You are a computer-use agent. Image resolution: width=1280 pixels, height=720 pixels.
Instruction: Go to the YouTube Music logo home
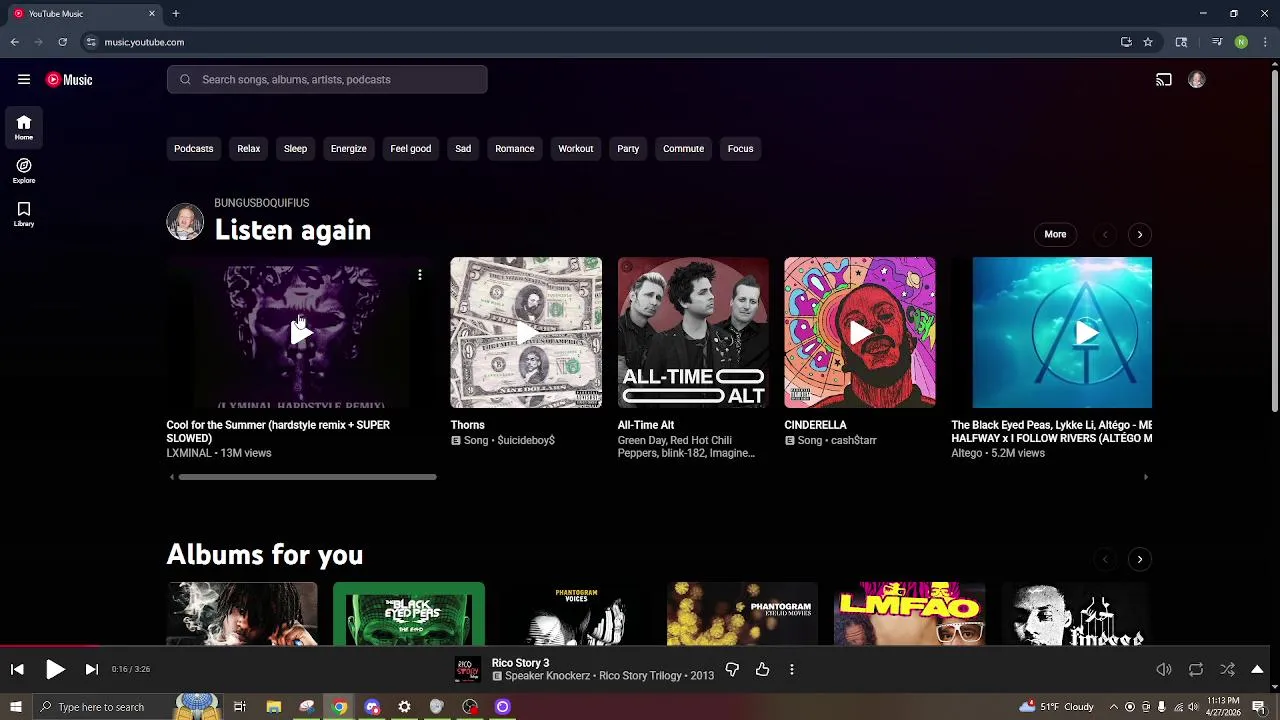click(x=69, y=80)
